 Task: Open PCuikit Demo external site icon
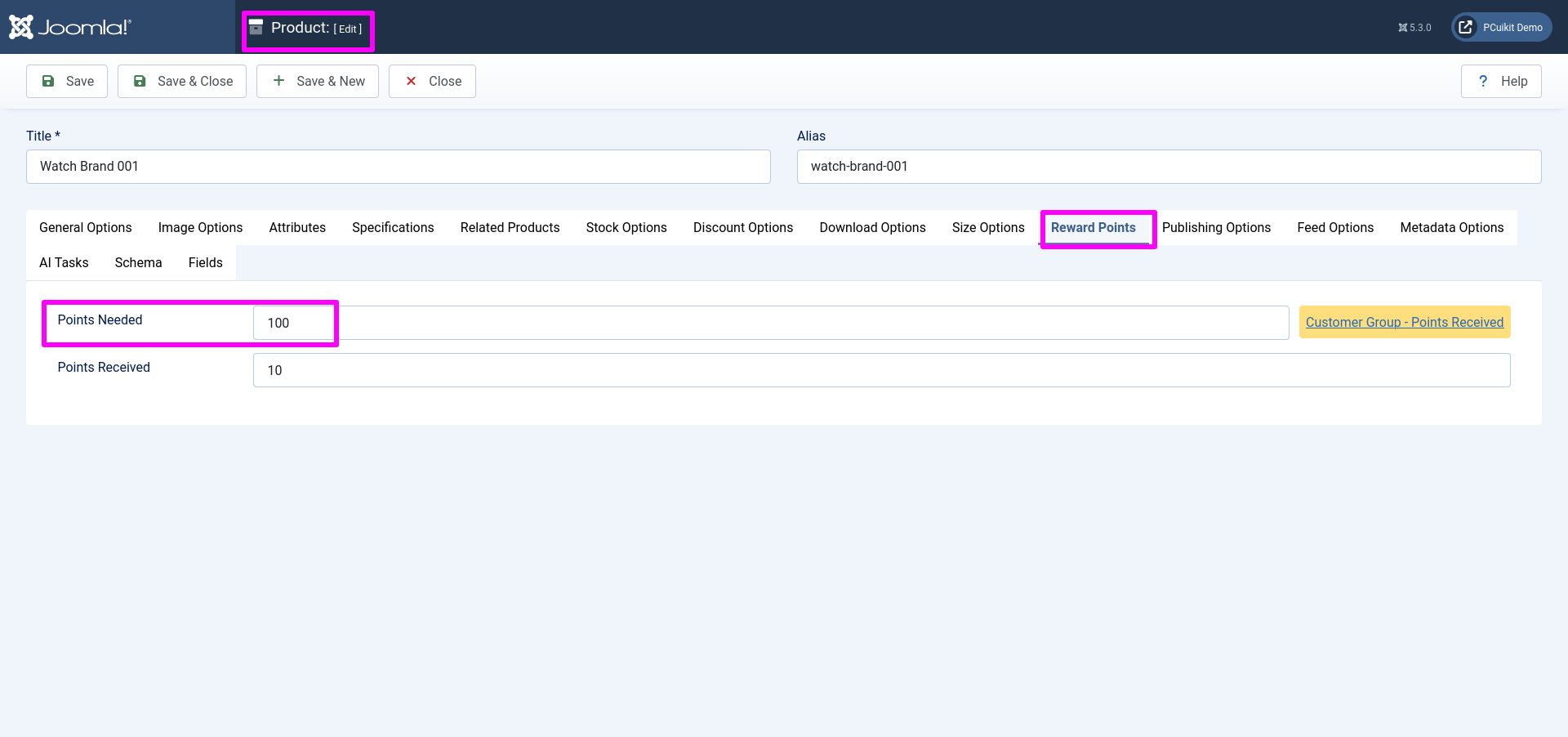1466,27
